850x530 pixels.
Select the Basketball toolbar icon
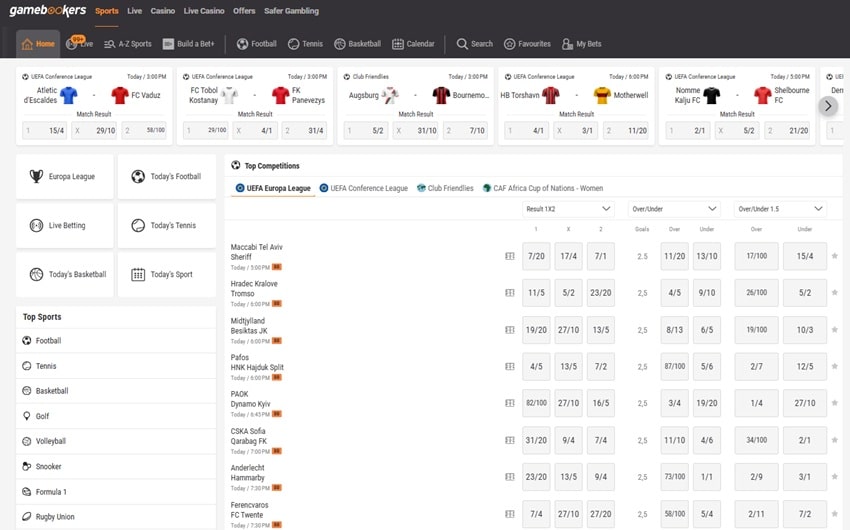click(358, 44)
